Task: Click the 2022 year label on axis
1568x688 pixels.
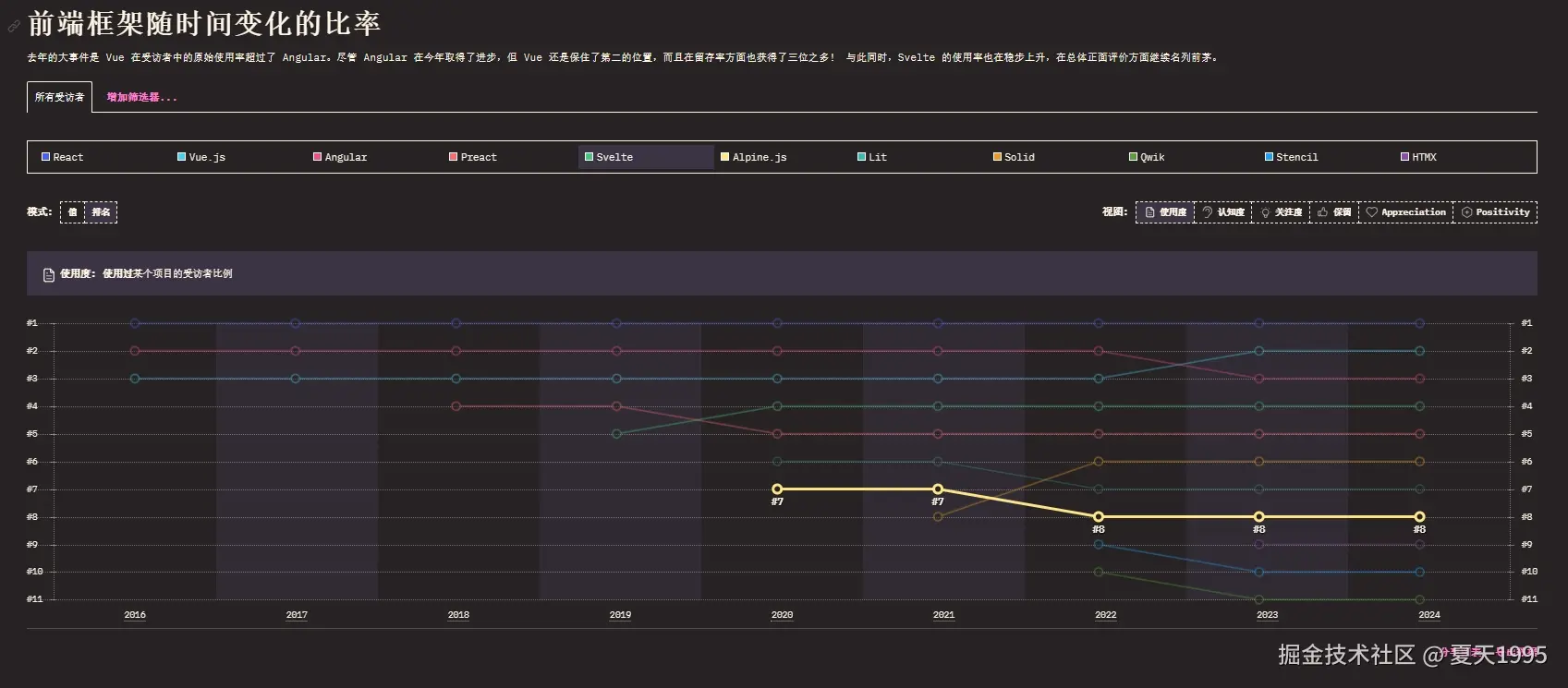Action: click(1105, 615)
